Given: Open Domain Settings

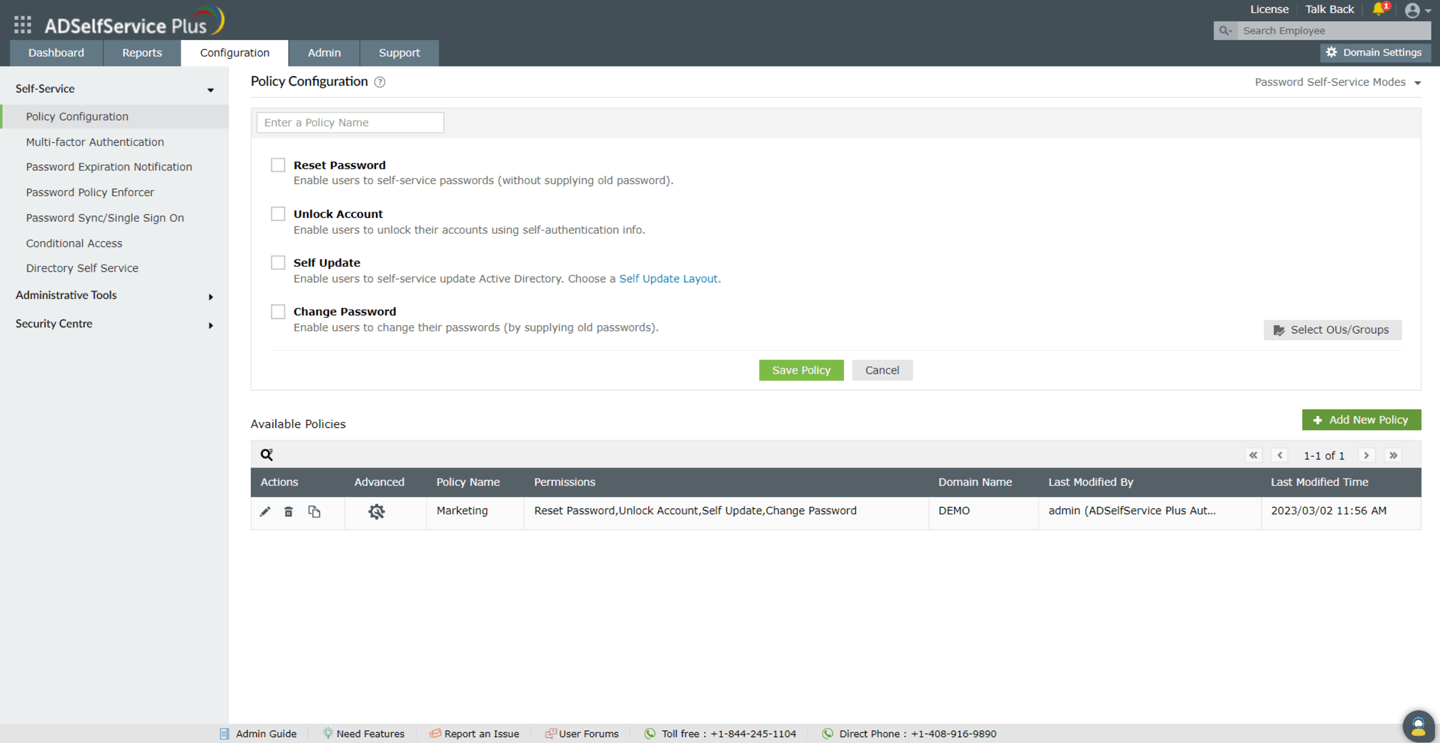Looking at the screenshot, I should (1374, 53).
